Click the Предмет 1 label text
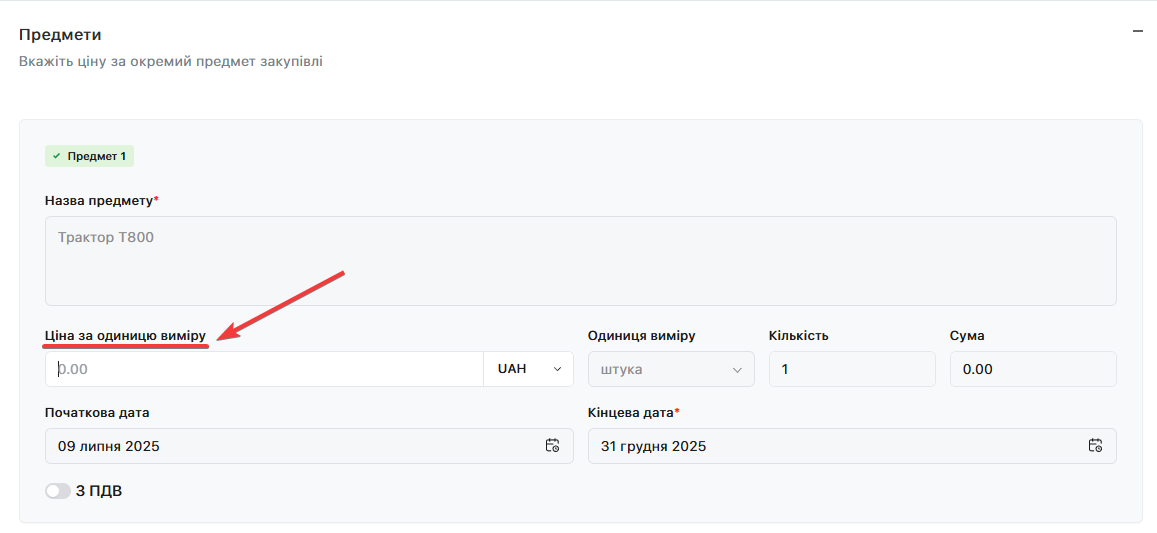 pos(97,156)
